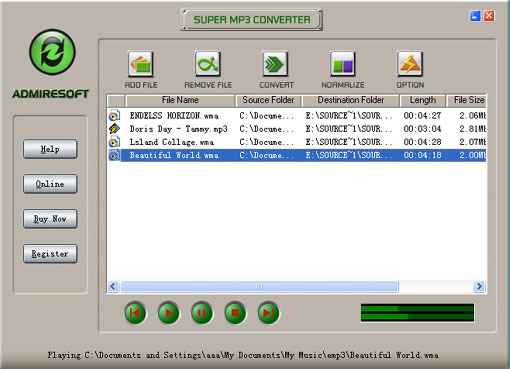The height and width of the screenshot is (369, 510).
Task: Skip to next track button
Action: pos(268,313)
